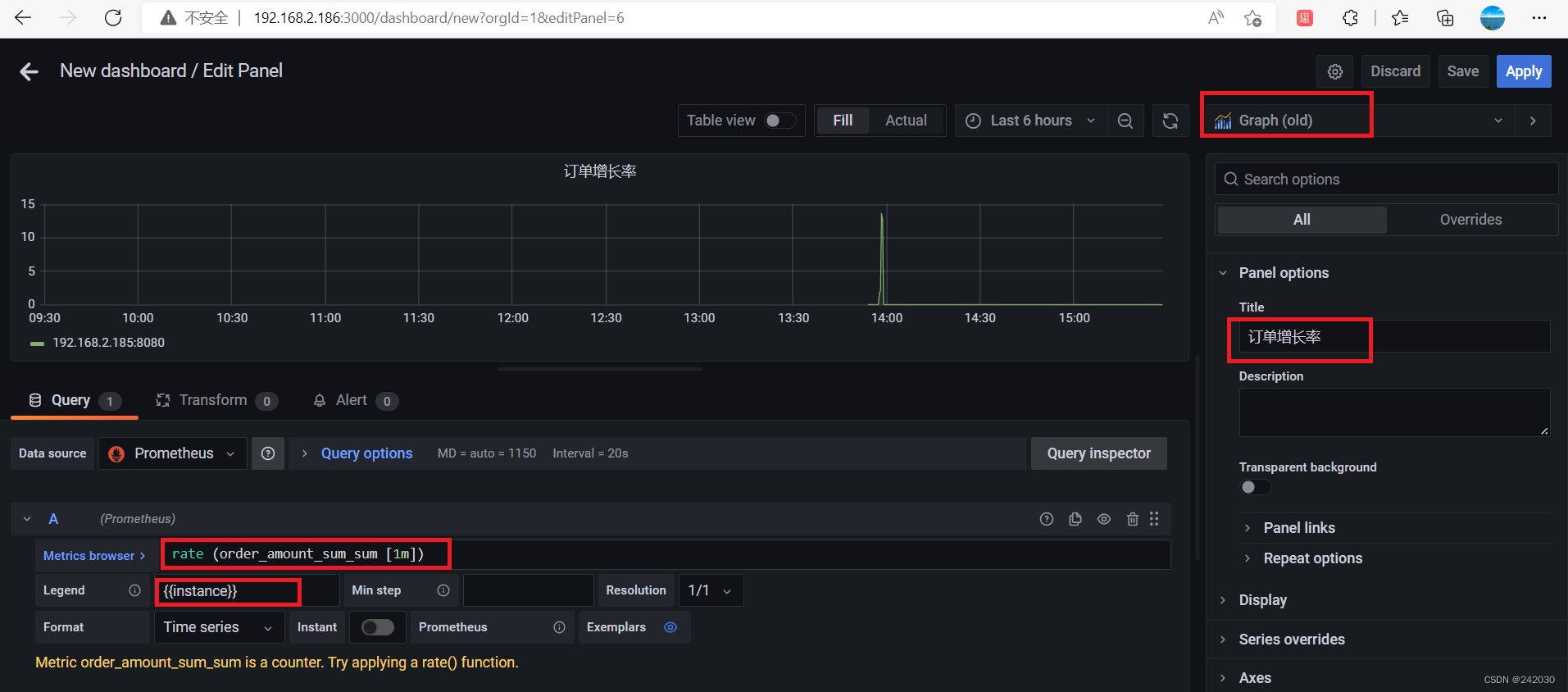Viewport: 1568px width, 692px height.
Task: Click Search options field
Action: 1386,180
